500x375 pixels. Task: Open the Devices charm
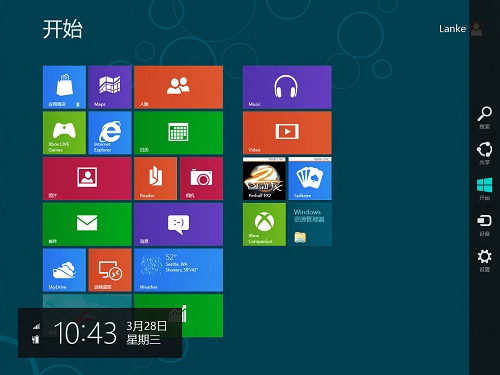coord(484,225)
